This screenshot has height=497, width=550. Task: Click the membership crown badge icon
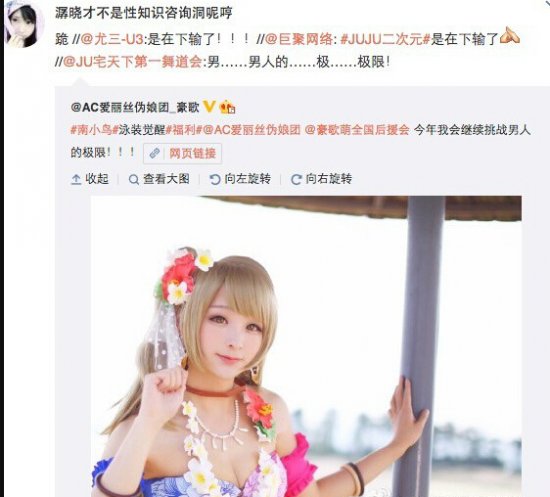pyautogui.click(x=227, y=107)
